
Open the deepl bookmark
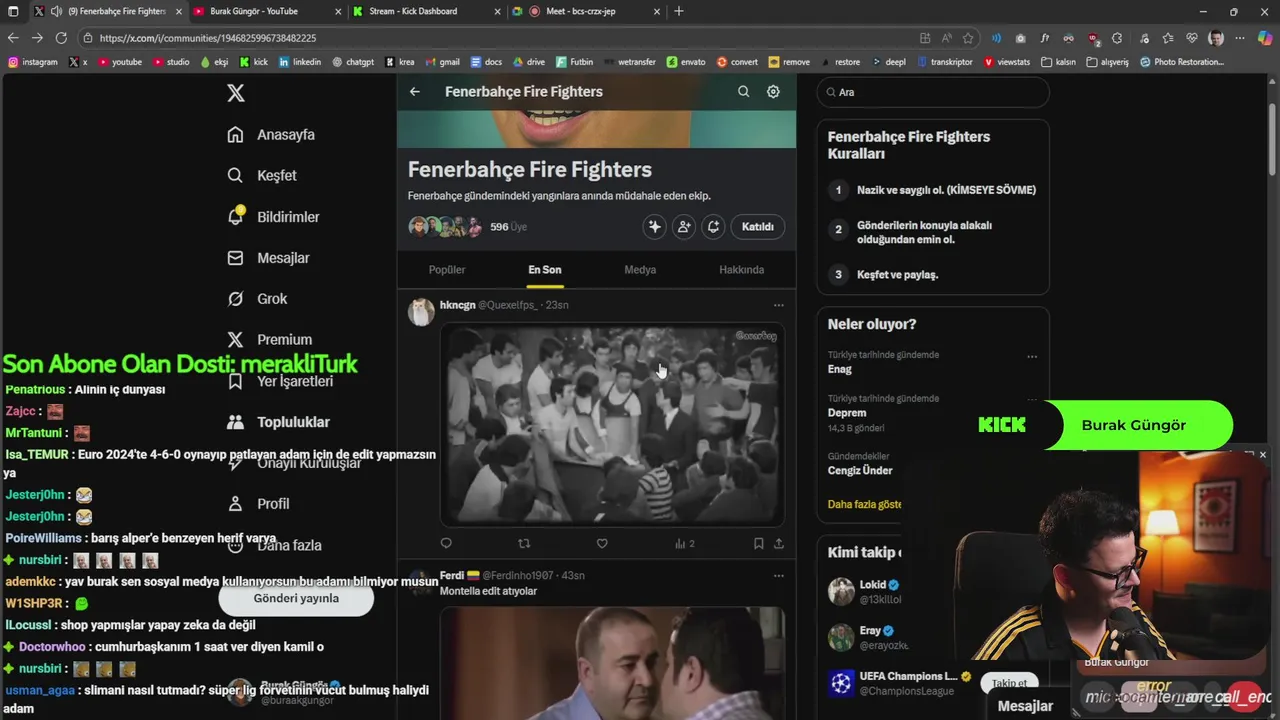coord(888,62)
